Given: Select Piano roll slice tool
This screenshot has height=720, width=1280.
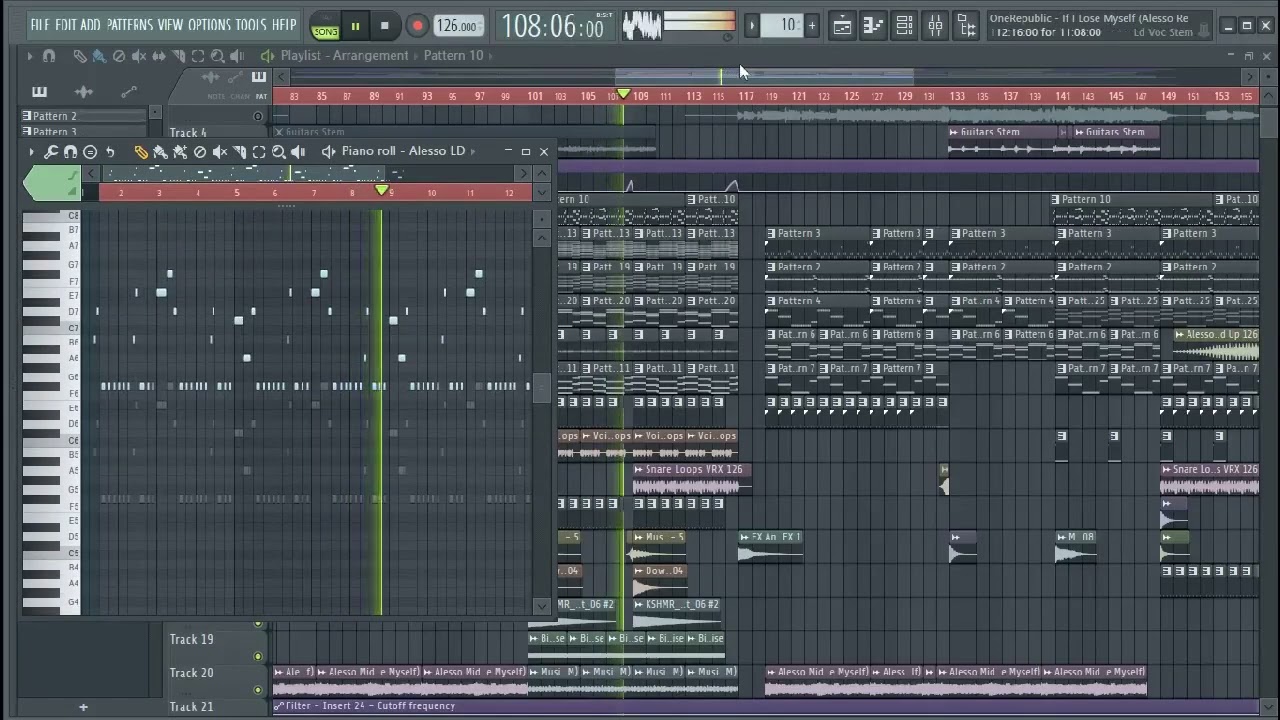Looking at the screenshot, I should tap(240, 152).
